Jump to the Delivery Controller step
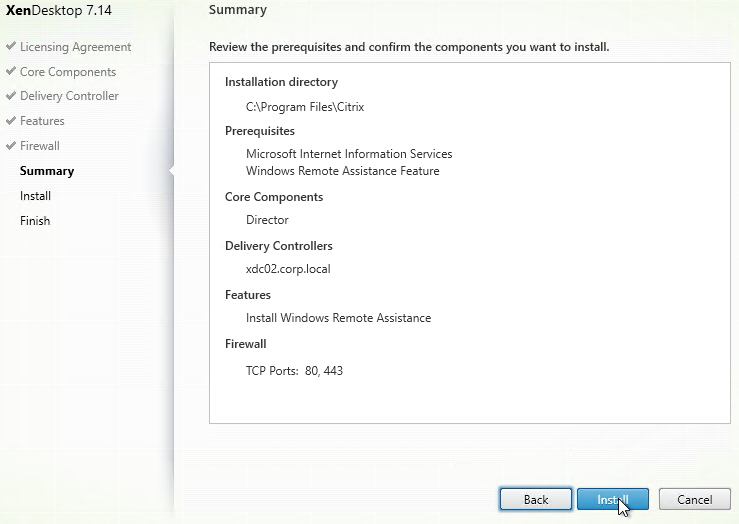This screenshot has width=739, height=524. coord(69,96)
